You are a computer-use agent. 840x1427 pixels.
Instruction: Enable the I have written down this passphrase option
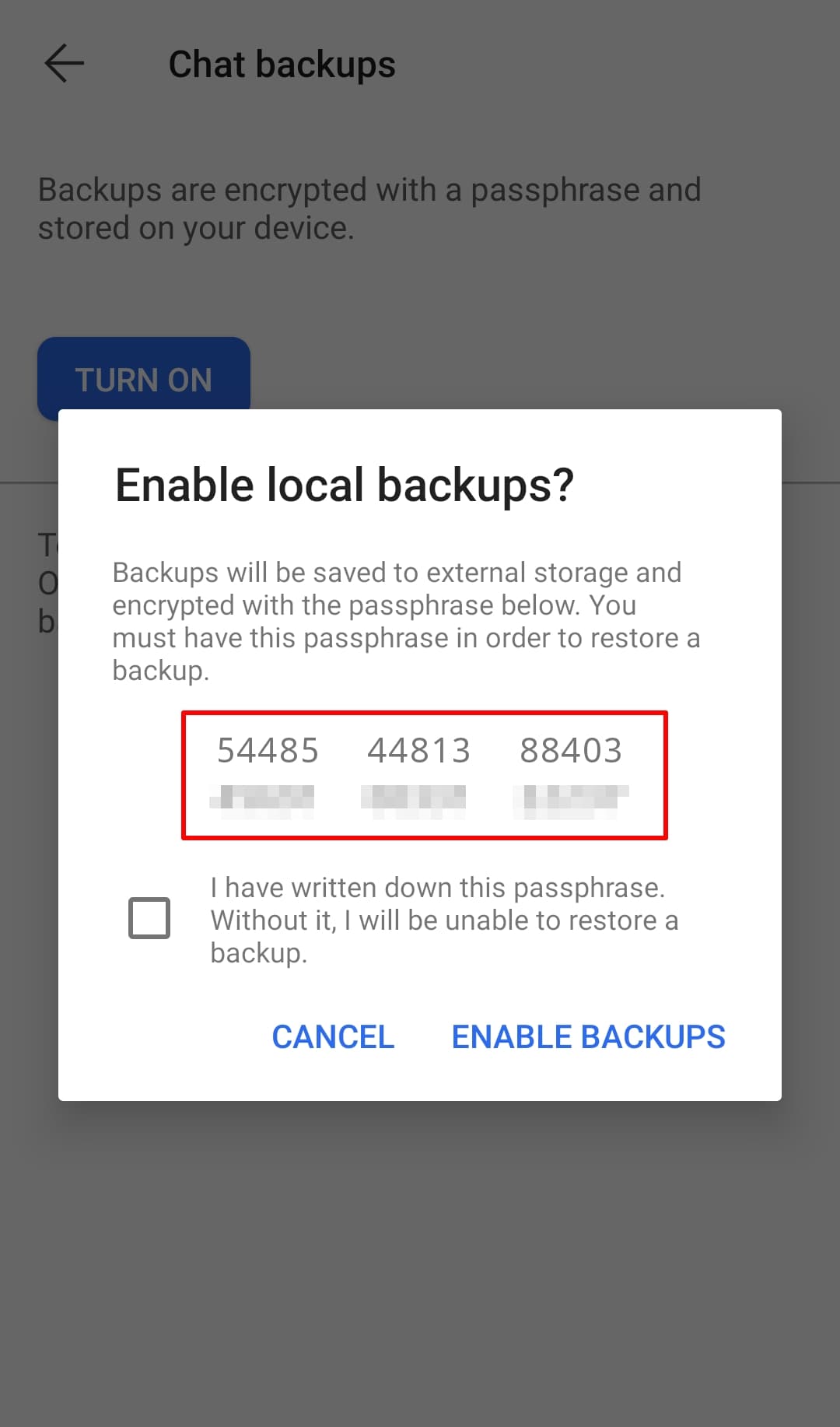click(x=150, y=918)
